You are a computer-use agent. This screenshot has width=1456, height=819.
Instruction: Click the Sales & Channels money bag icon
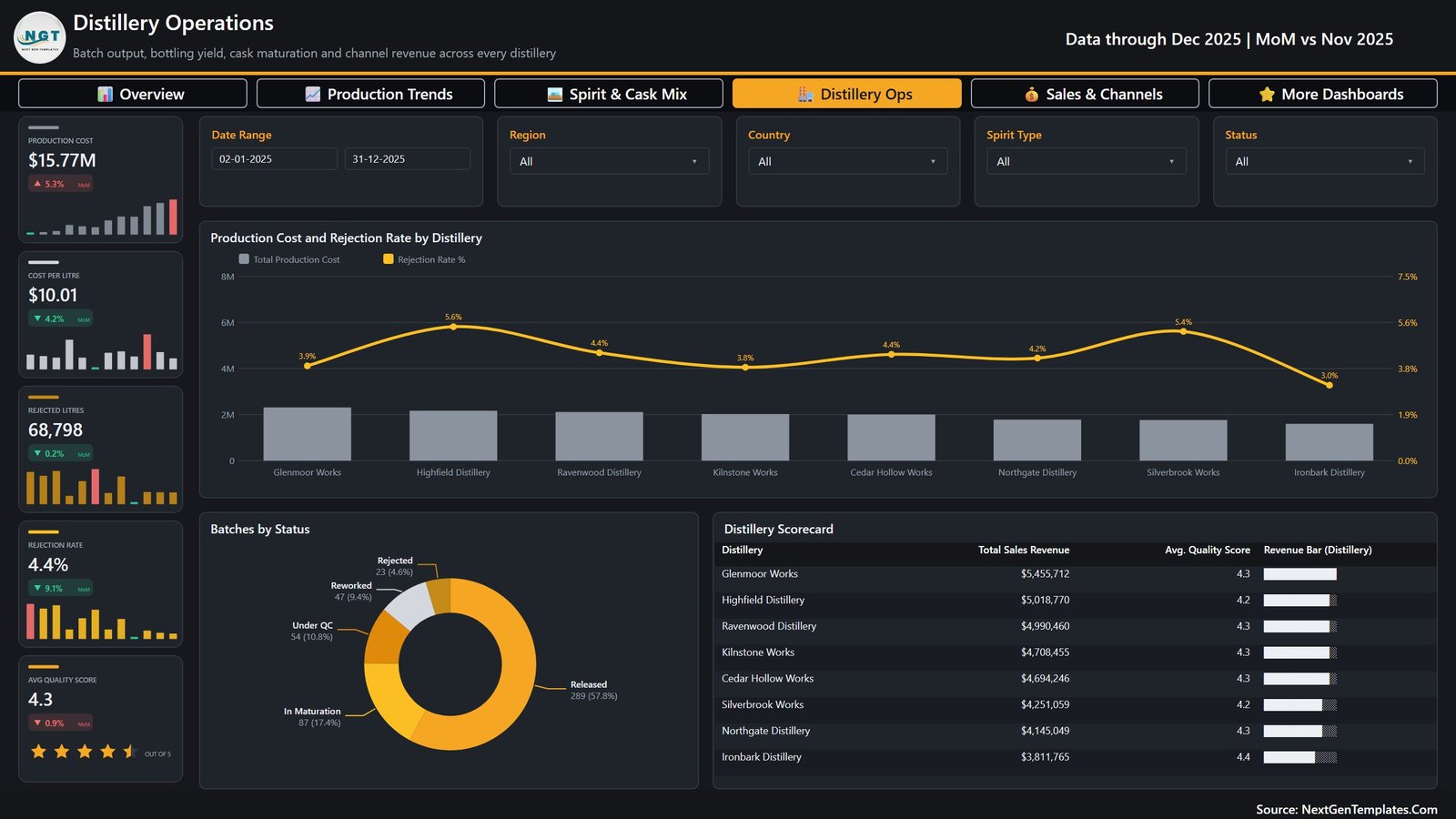click(x=1032, y=95)
